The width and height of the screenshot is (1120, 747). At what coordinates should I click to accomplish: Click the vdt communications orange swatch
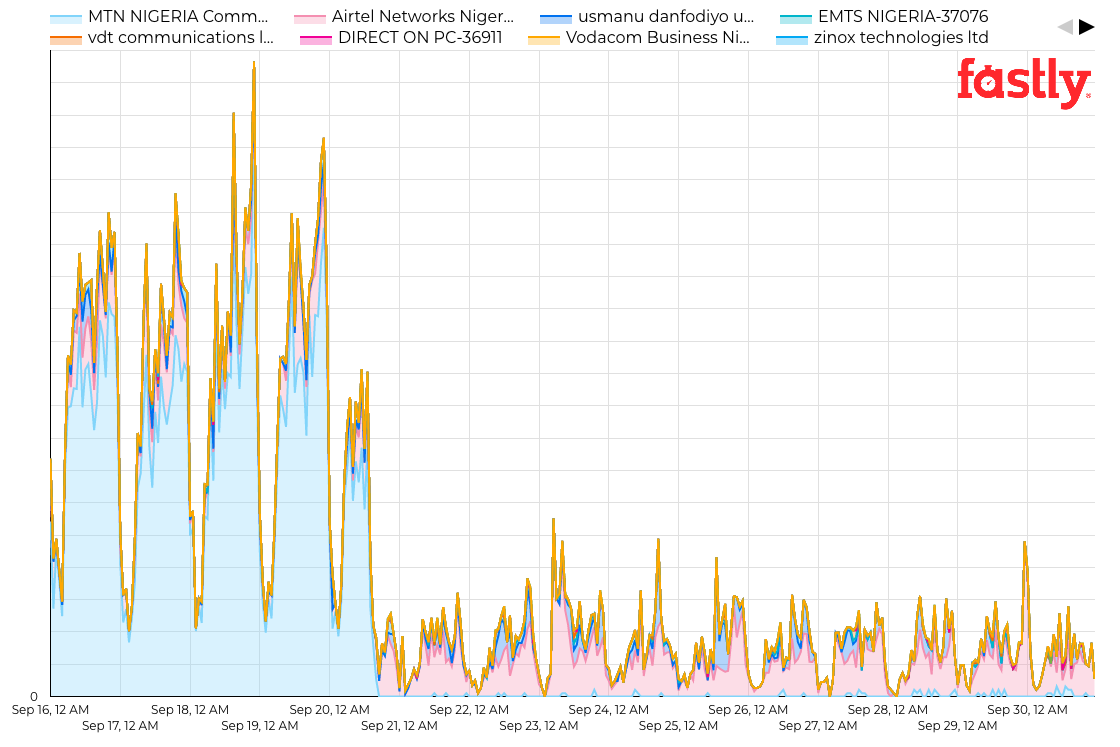pos(66,40)
